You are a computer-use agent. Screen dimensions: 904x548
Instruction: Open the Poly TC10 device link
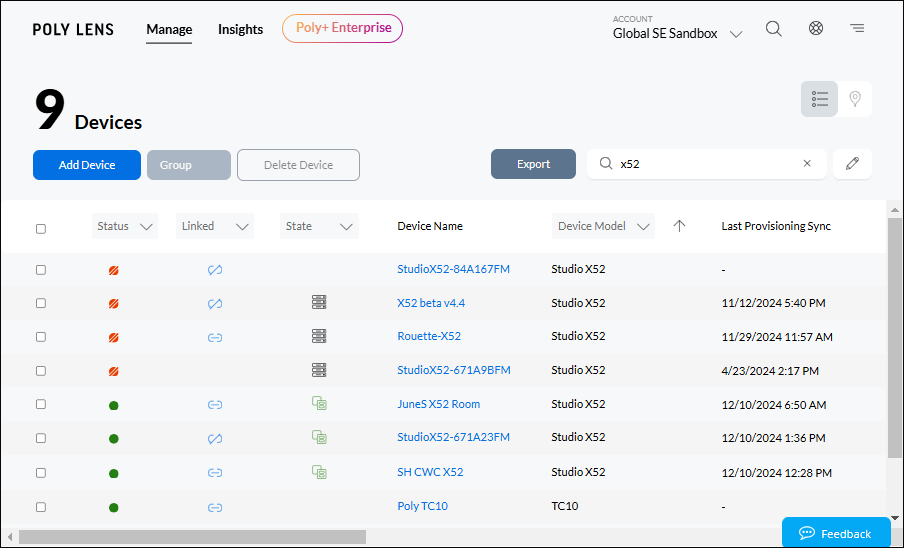click(x=423, y=506)
